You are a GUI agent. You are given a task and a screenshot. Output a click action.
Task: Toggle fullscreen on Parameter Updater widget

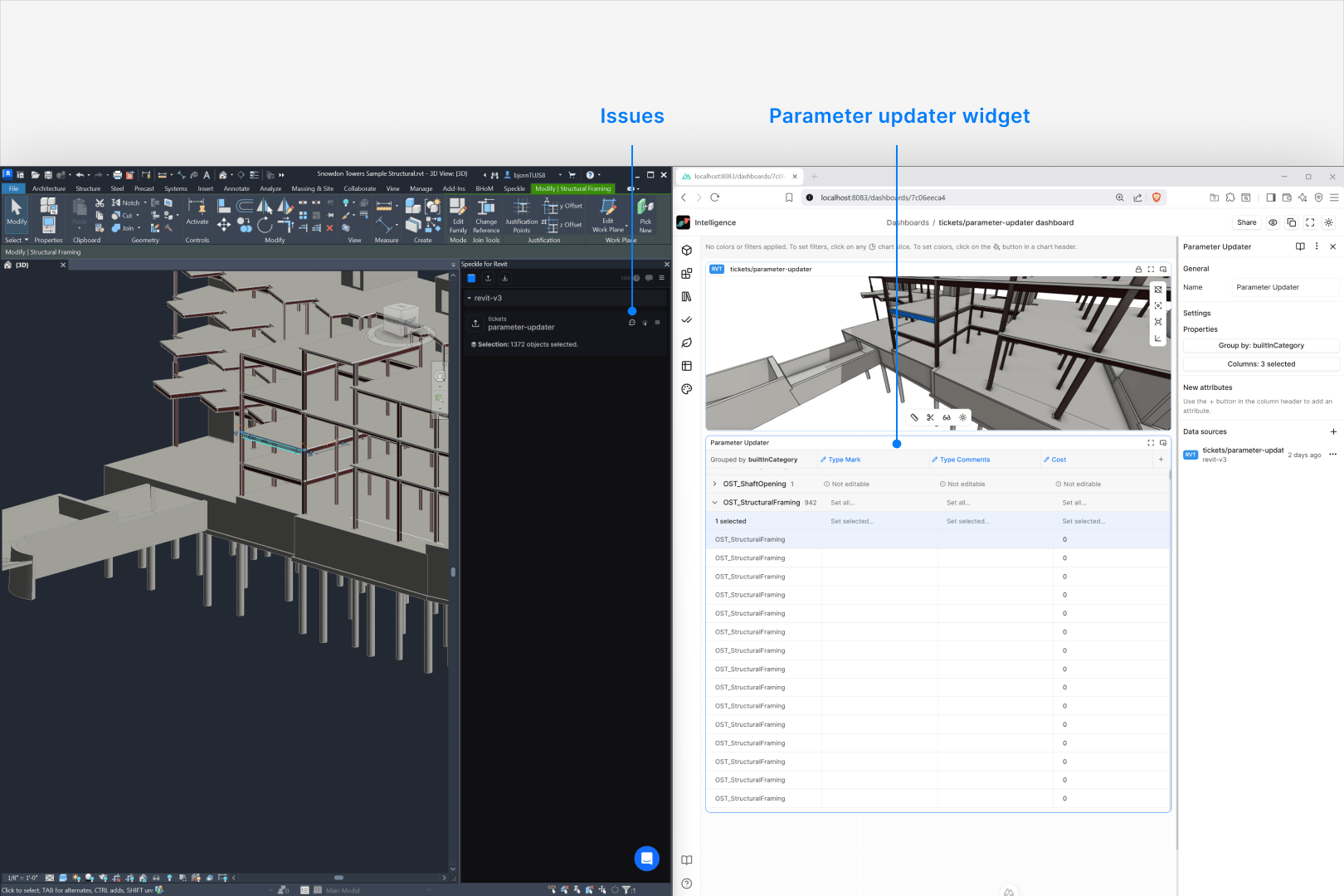[x=1151, y=443]
